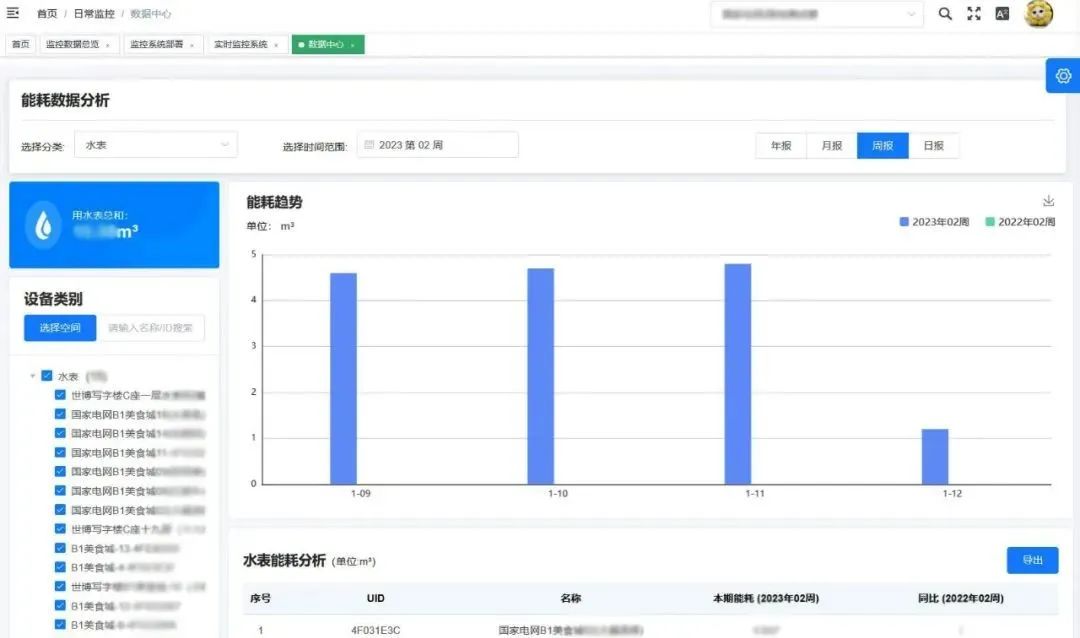This screenshot has width=1080, height=638.
Task: Close the 实时监控系统 tab
Action: [x=276, y=45]
